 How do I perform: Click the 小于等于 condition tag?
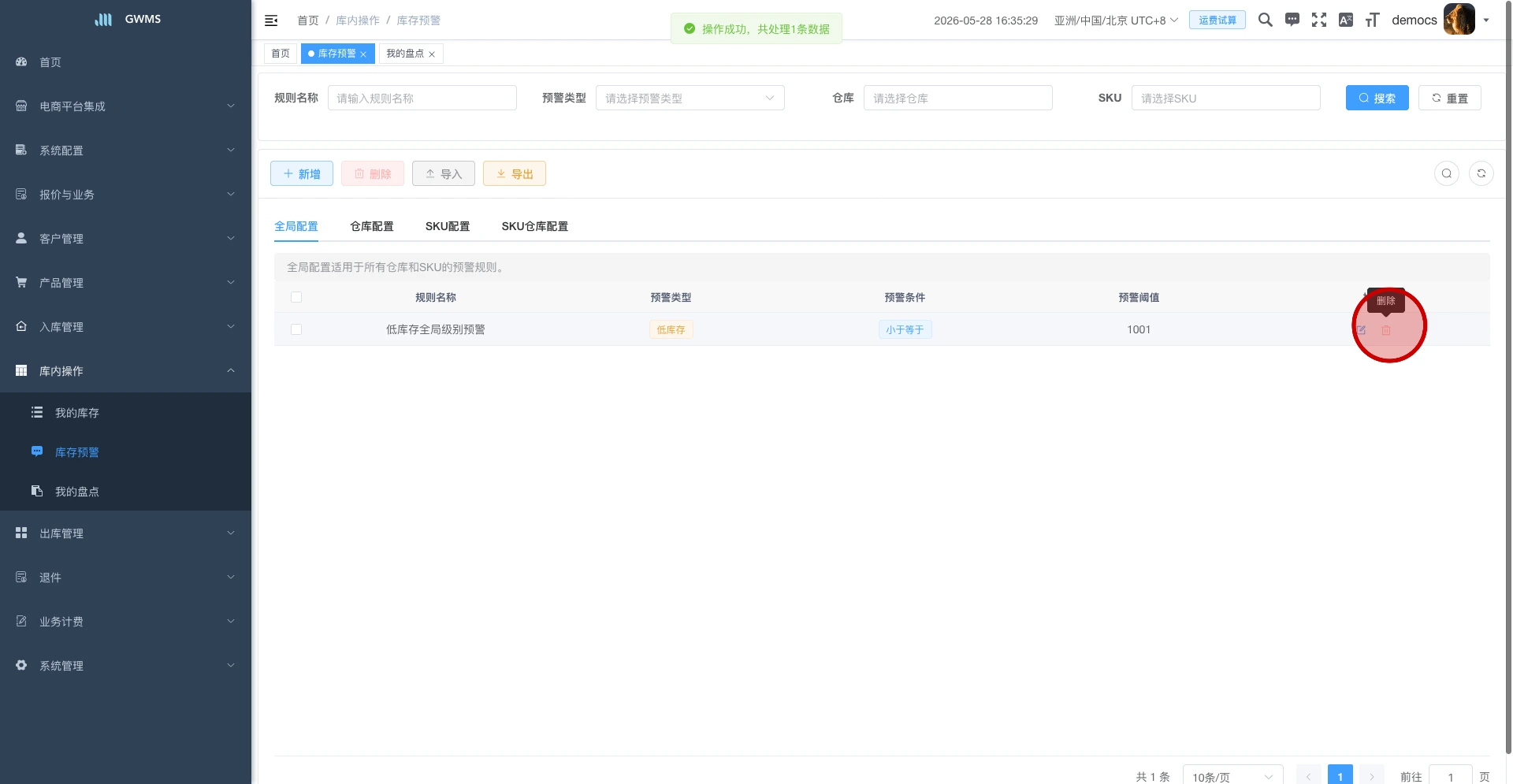[905, 329]
